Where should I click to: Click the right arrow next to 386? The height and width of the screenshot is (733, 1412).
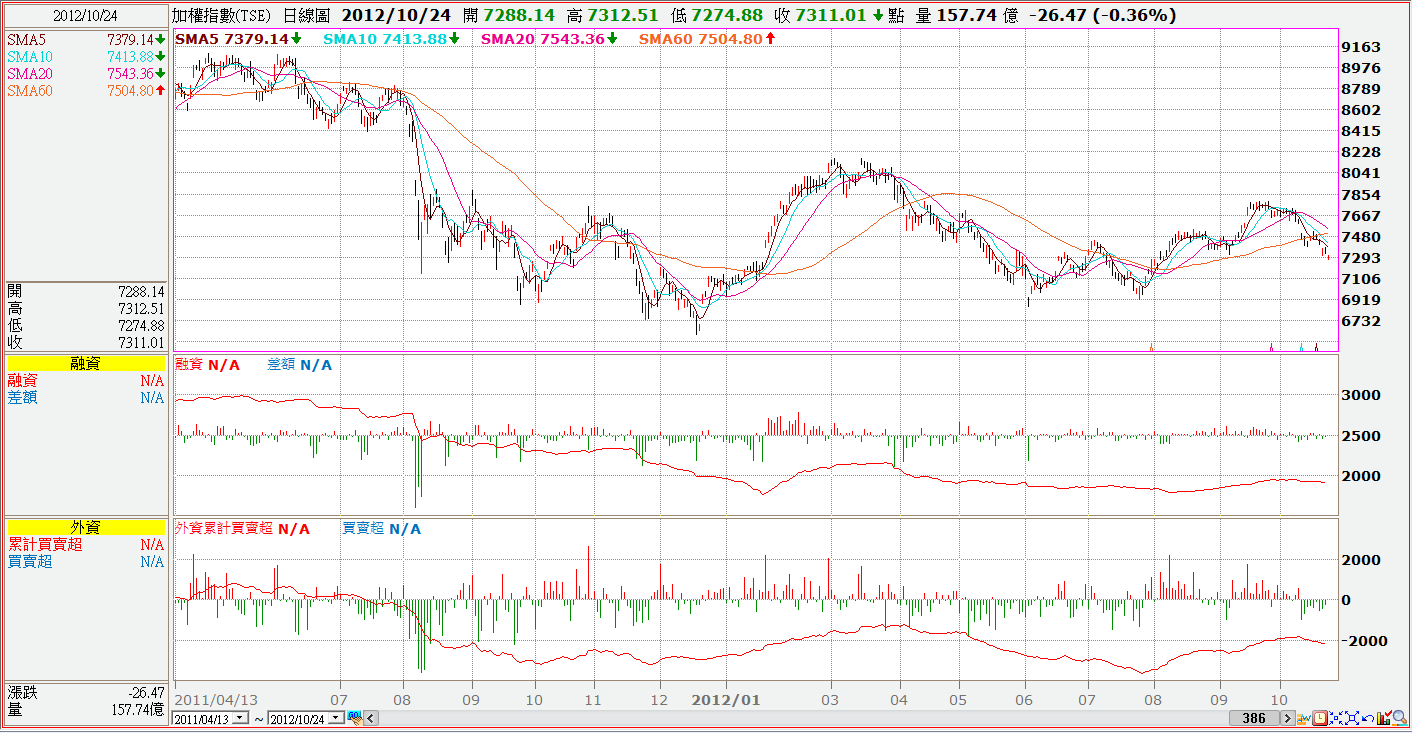coord(1288,718)
